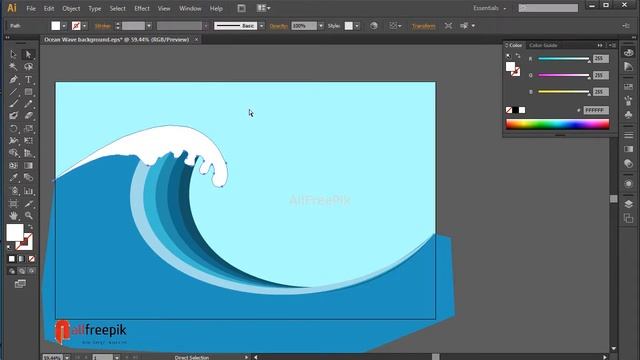
Task: Open the Window menu
Action: click(x=190, y=8)
